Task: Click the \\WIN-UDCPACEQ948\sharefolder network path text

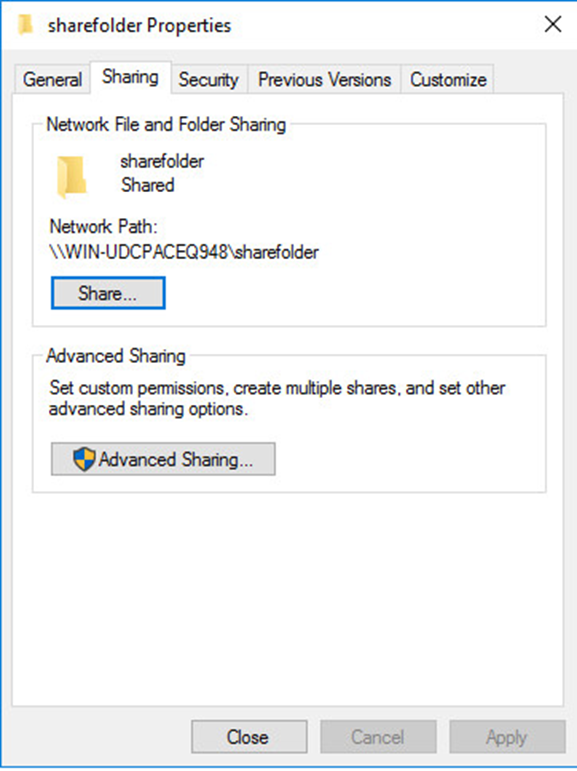Action: (x=184, y=252)
